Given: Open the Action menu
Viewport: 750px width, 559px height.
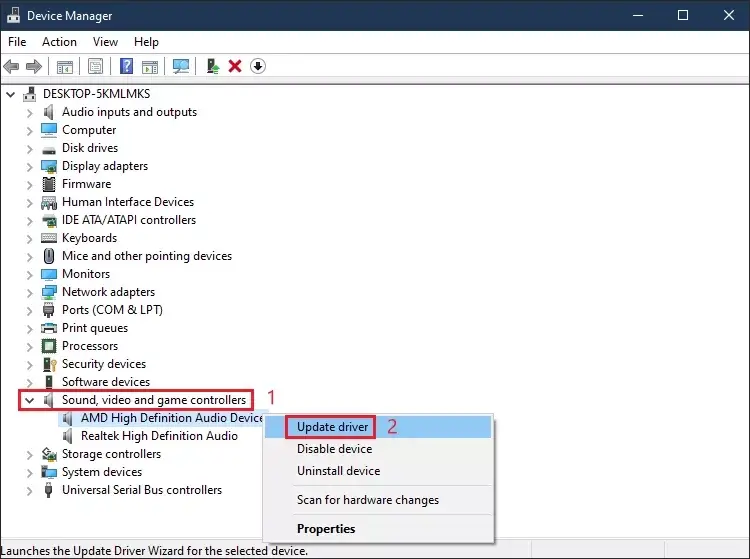Looking at the screenshot, I should [x=59, y=42].
